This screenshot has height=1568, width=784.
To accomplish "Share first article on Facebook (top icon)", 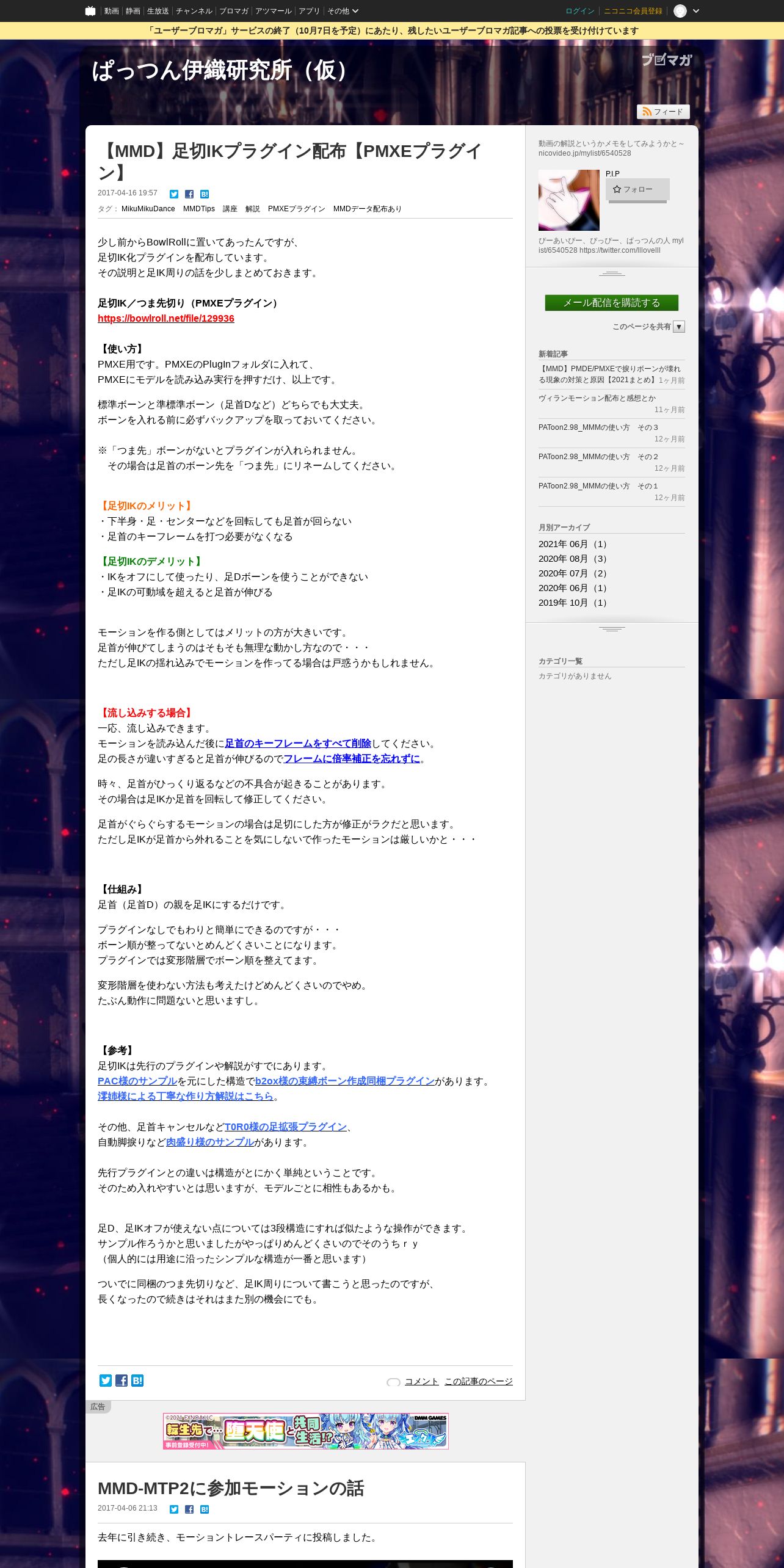I will pos(189,194).
